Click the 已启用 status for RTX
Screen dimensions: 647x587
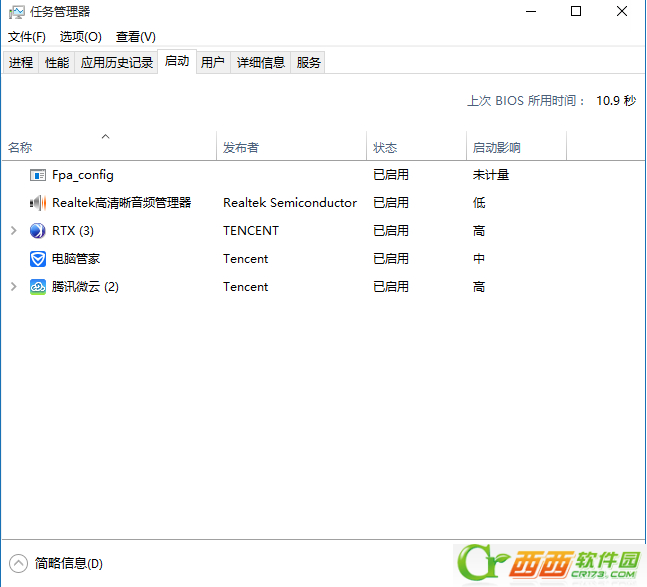pyautogui.click(x=391, y=231)
